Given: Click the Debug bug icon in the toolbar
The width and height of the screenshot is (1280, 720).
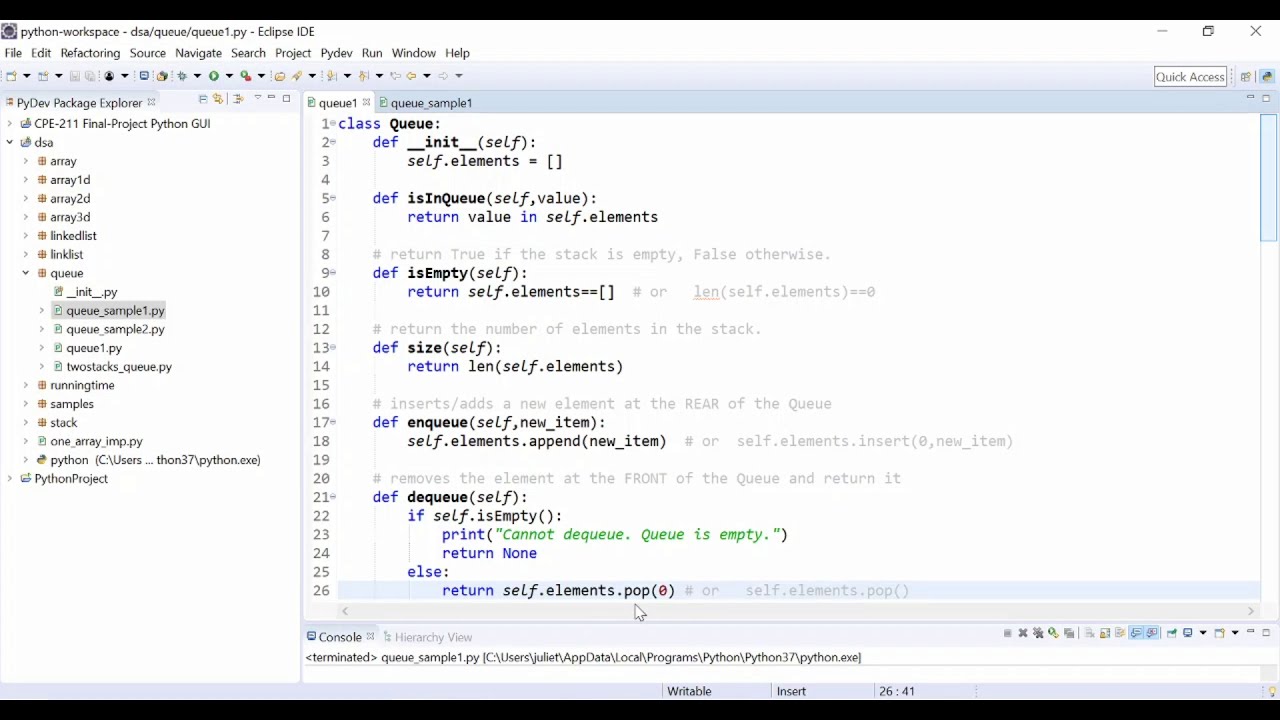Looking at the screenshot, I should click(x=182, y=76).
